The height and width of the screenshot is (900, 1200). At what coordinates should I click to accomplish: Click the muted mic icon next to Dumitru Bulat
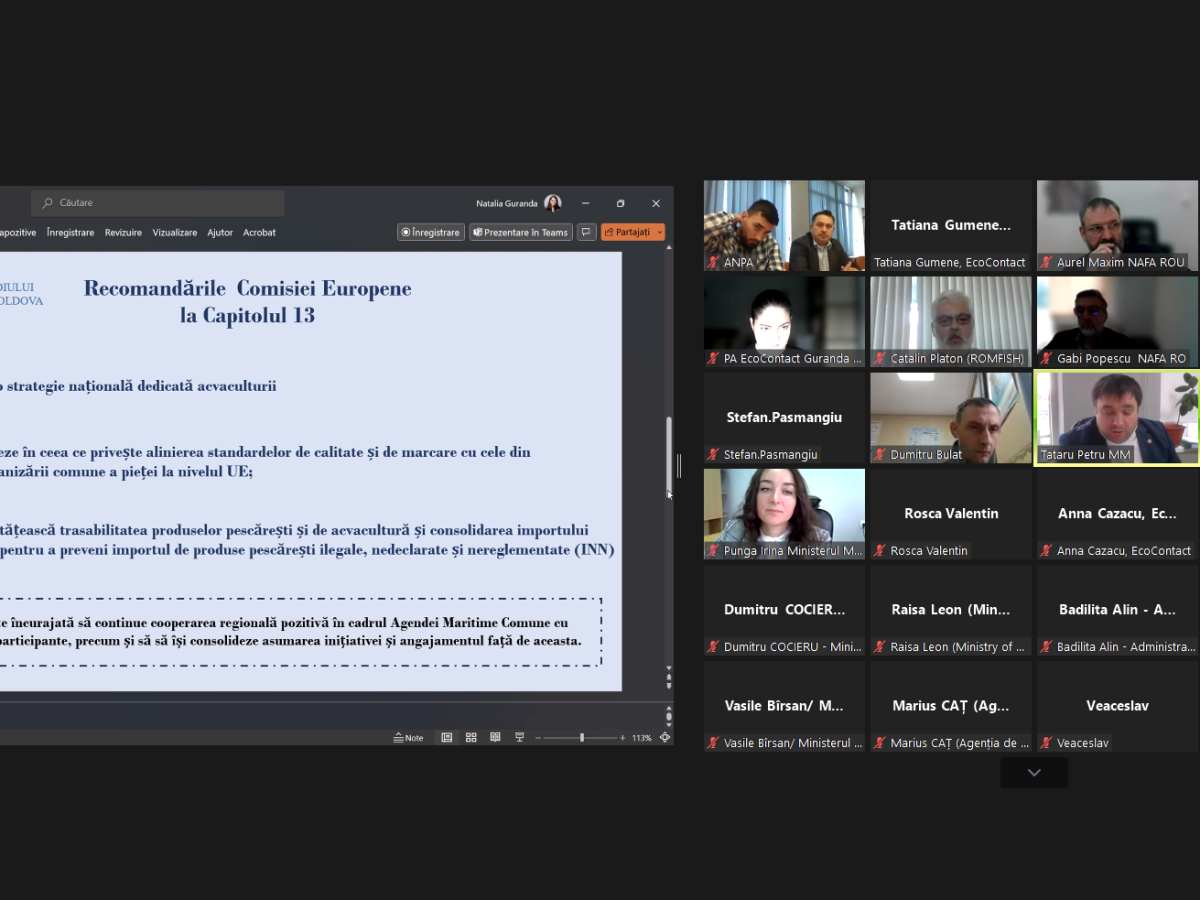881,454
